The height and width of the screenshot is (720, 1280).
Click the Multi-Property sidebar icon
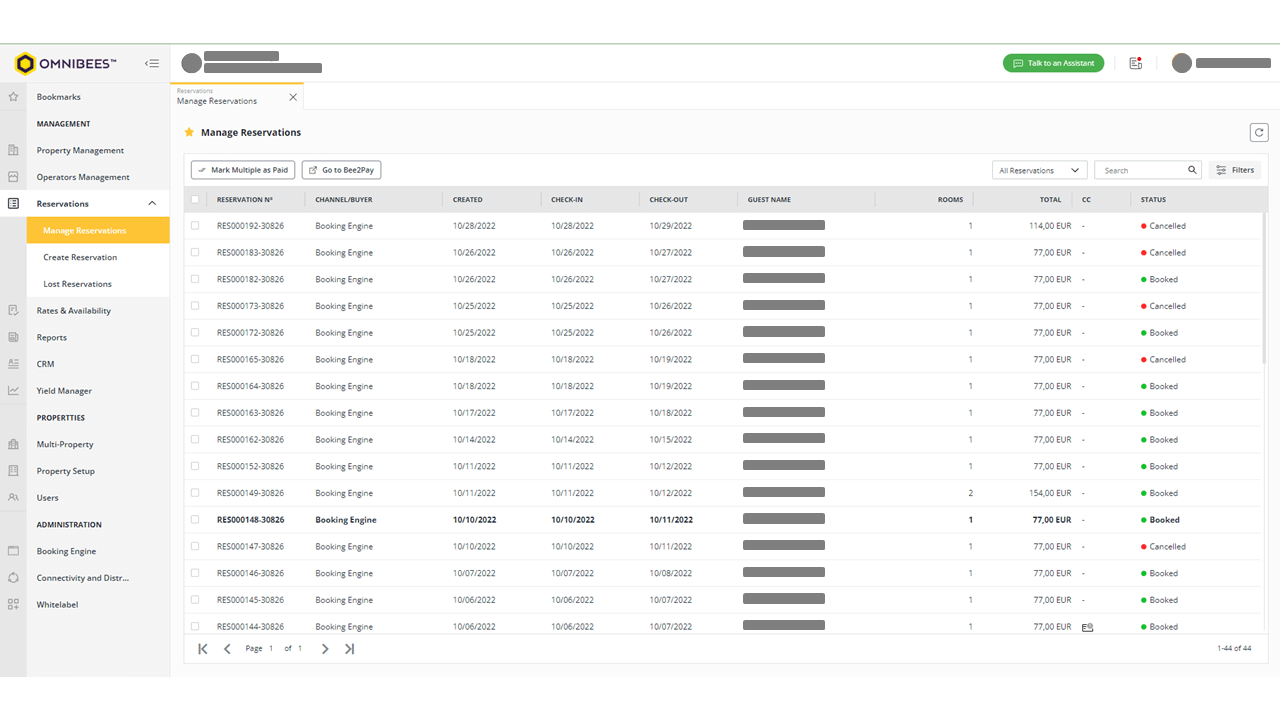(x=13, y=444)
